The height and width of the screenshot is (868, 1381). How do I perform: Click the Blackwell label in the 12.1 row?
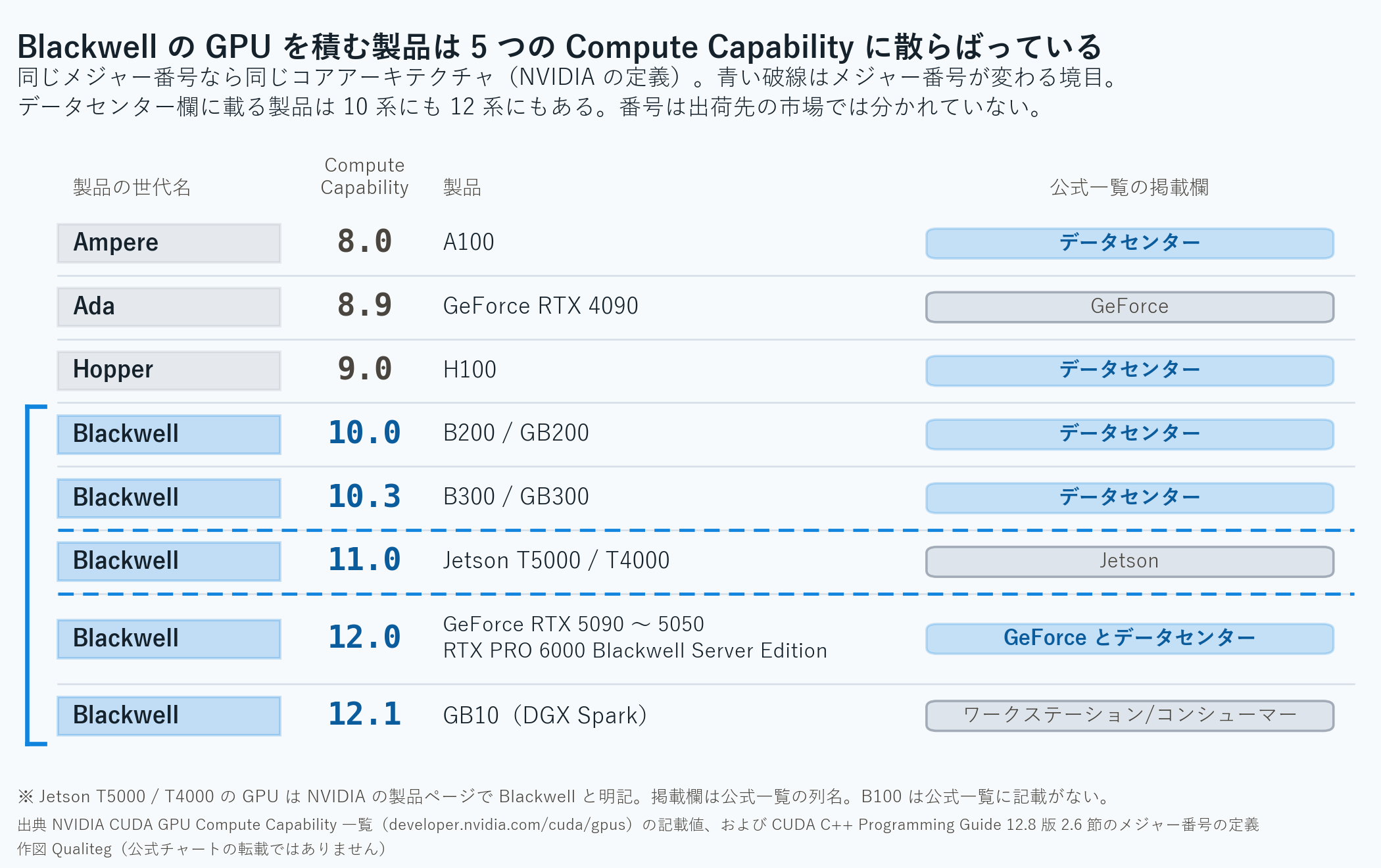(169, 716)
